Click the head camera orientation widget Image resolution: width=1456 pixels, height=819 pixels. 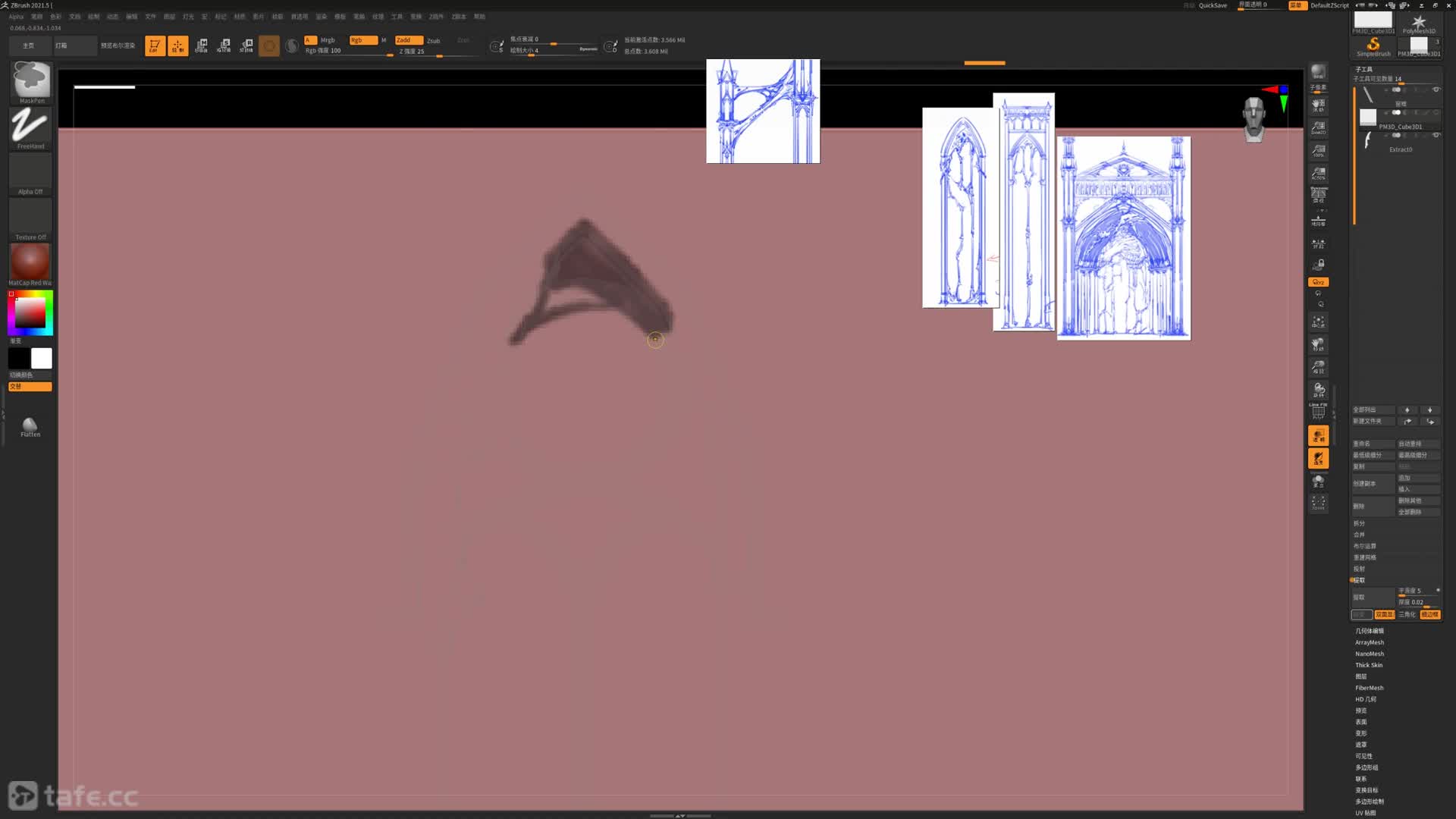(x=1254, y=119)
